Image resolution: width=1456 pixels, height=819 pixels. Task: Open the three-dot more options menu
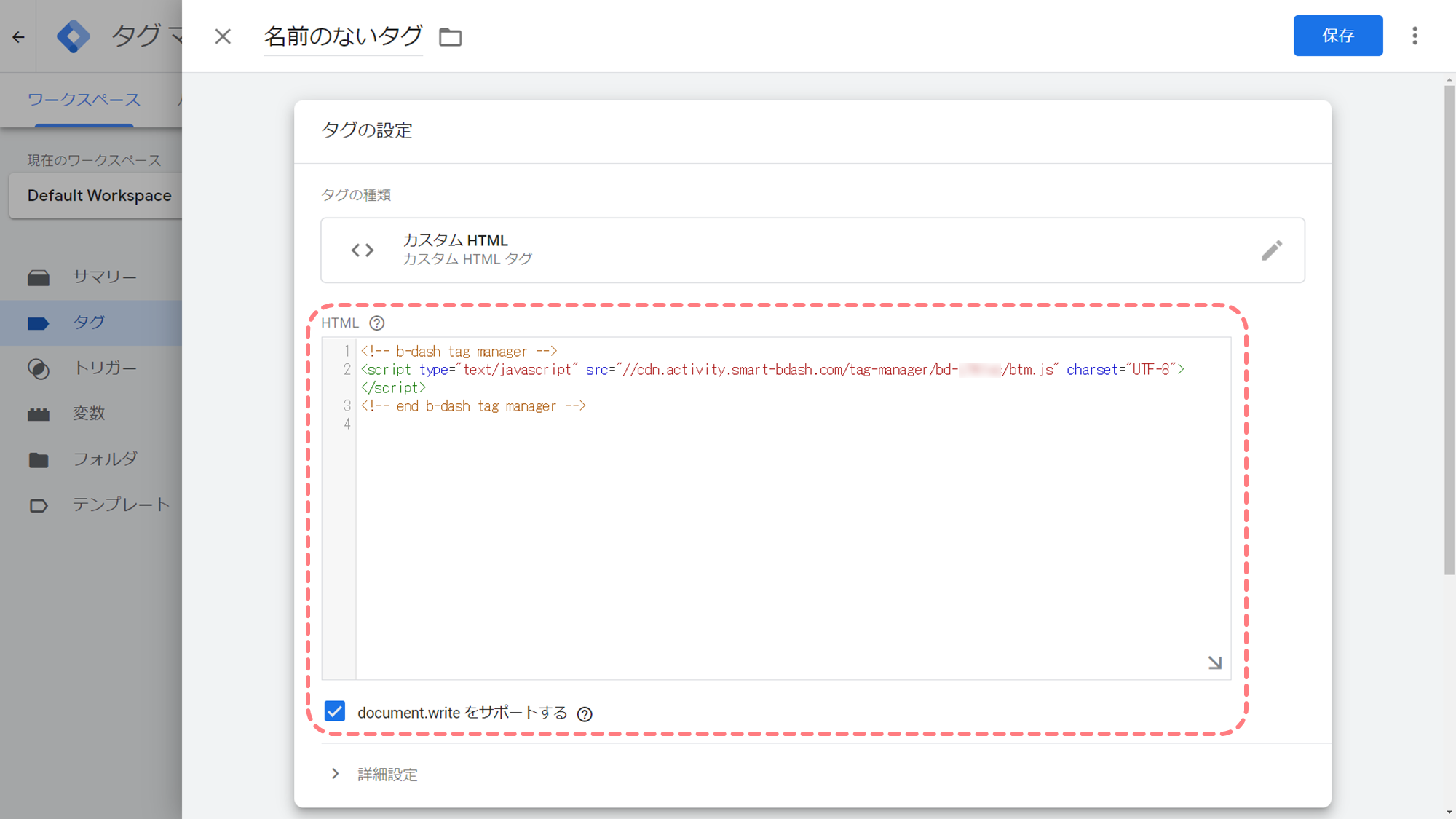point(1415,36)
